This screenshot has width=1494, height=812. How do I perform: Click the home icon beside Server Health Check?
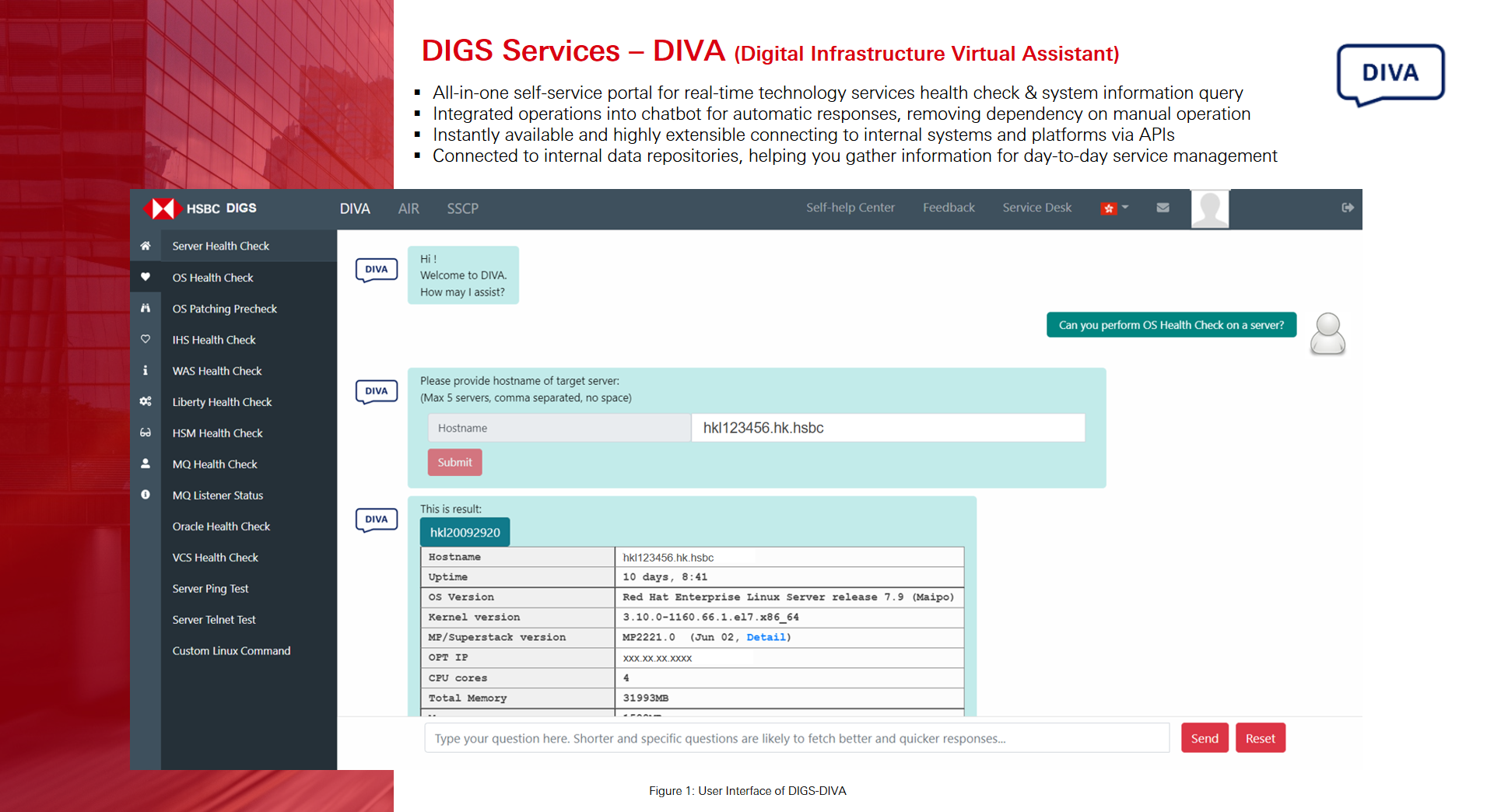coord(146,246)
